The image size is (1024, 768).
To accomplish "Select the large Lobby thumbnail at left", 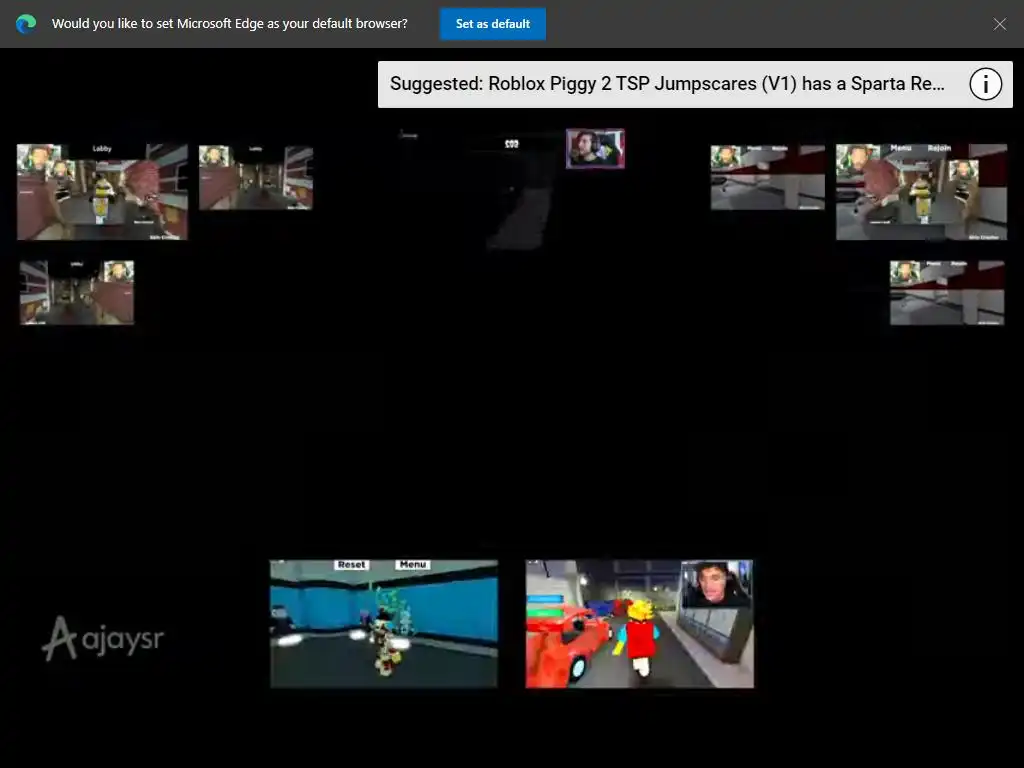I will tap(103, 192).
